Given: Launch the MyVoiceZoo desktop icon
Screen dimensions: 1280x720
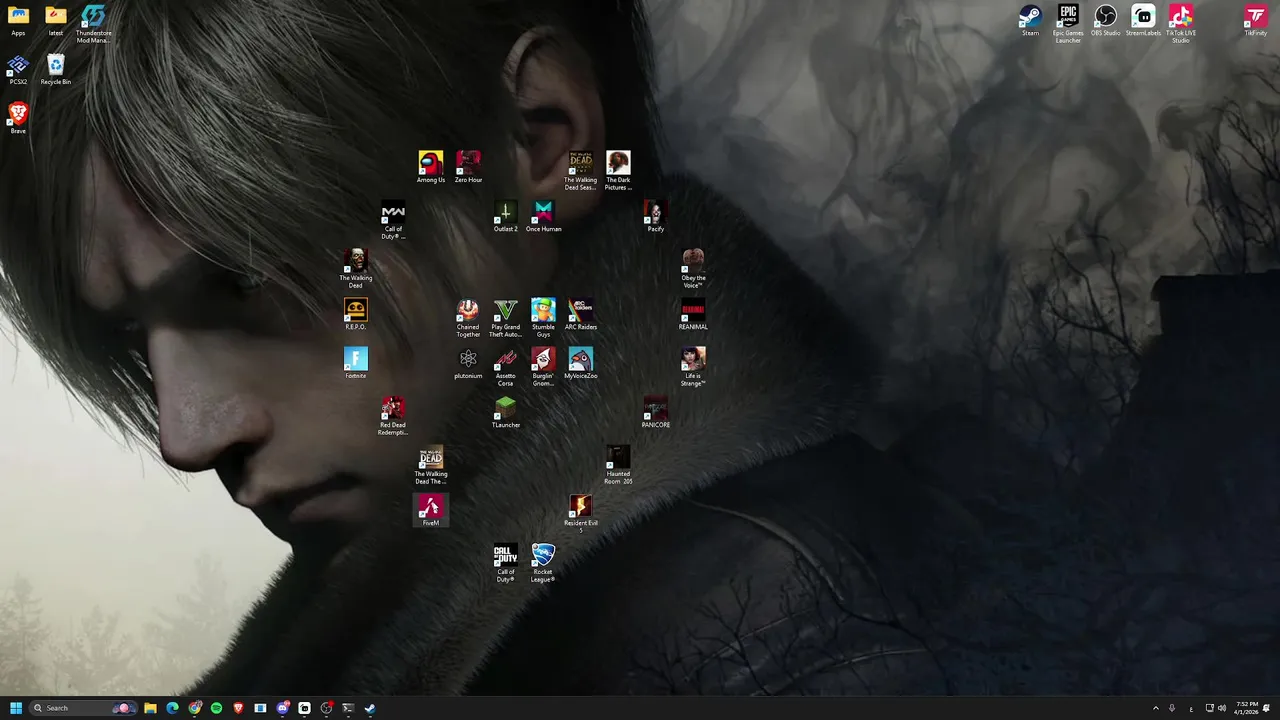Looking at the screenshot, I should 581,363.
